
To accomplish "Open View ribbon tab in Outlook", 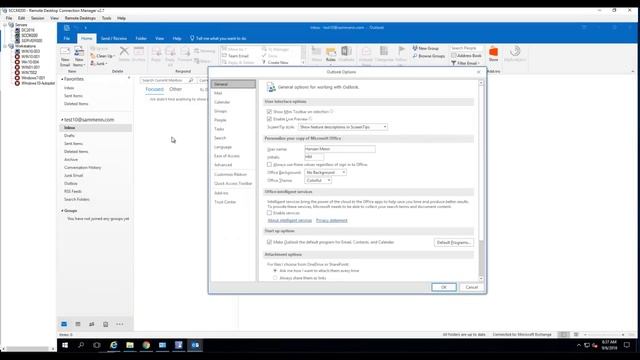I will coord(160,38).
